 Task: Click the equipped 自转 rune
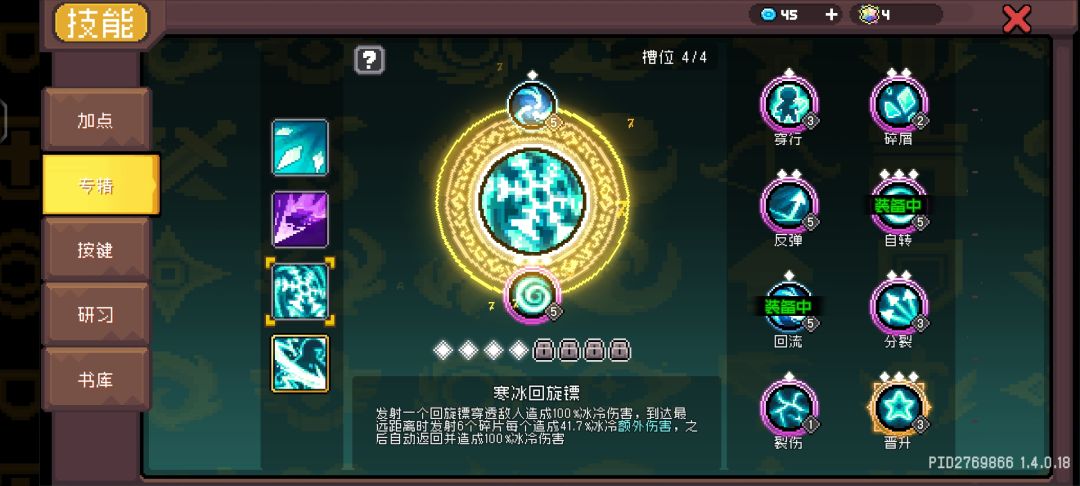click(898, 206)
